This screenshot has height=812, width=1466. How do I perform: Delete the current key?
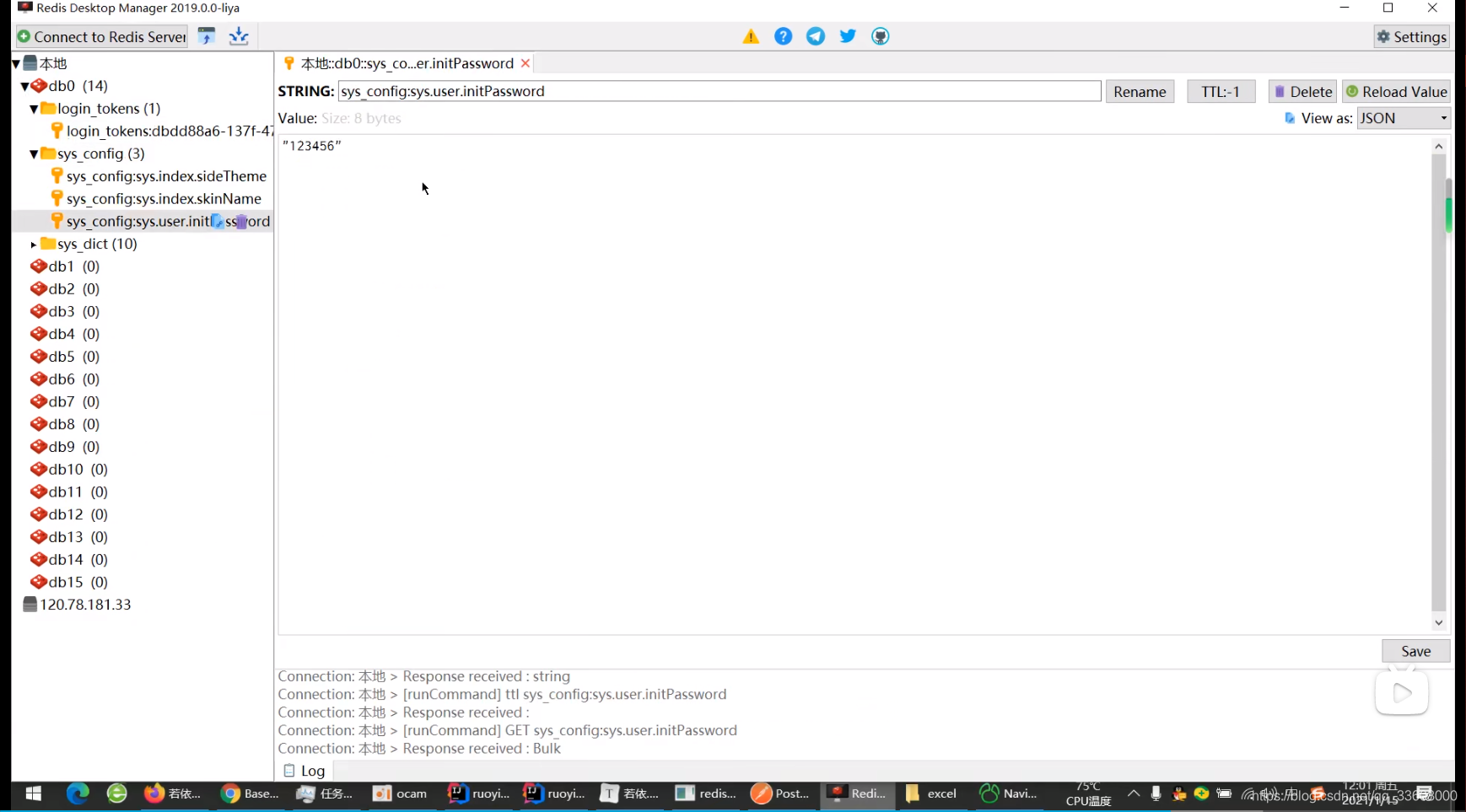click(x=1302, y=91)
